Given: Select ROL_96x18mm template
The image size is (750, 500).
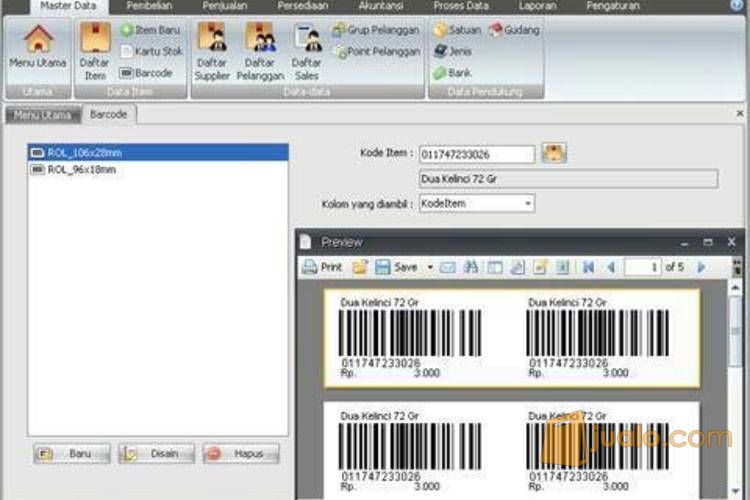Looking at the screenshot, I should [158, 169].
